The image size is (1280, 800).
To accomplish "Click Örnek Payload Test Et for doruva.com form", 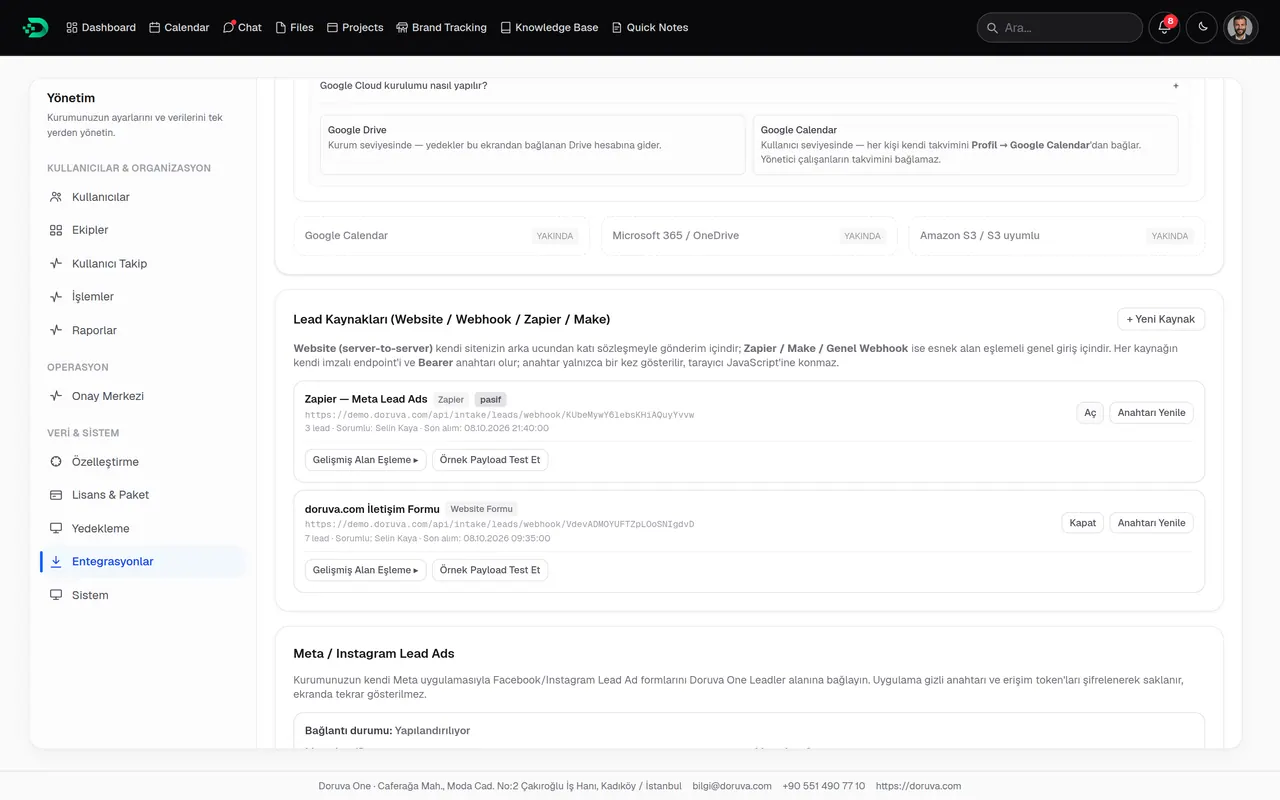I will tap(490, 570).
